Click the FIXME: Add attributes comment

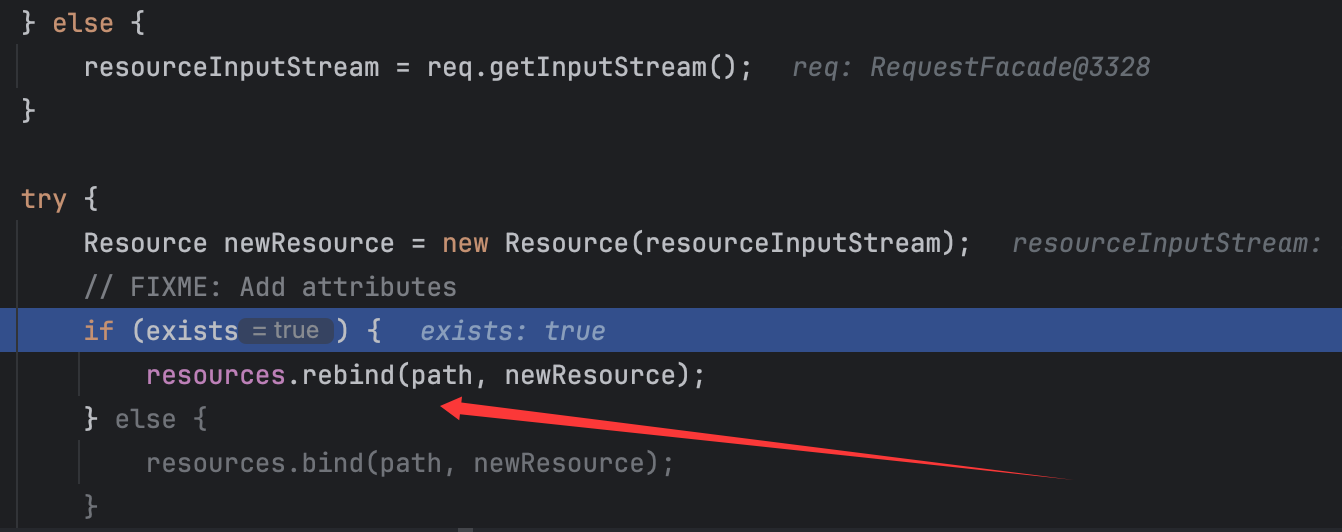(x=270, y=287)
